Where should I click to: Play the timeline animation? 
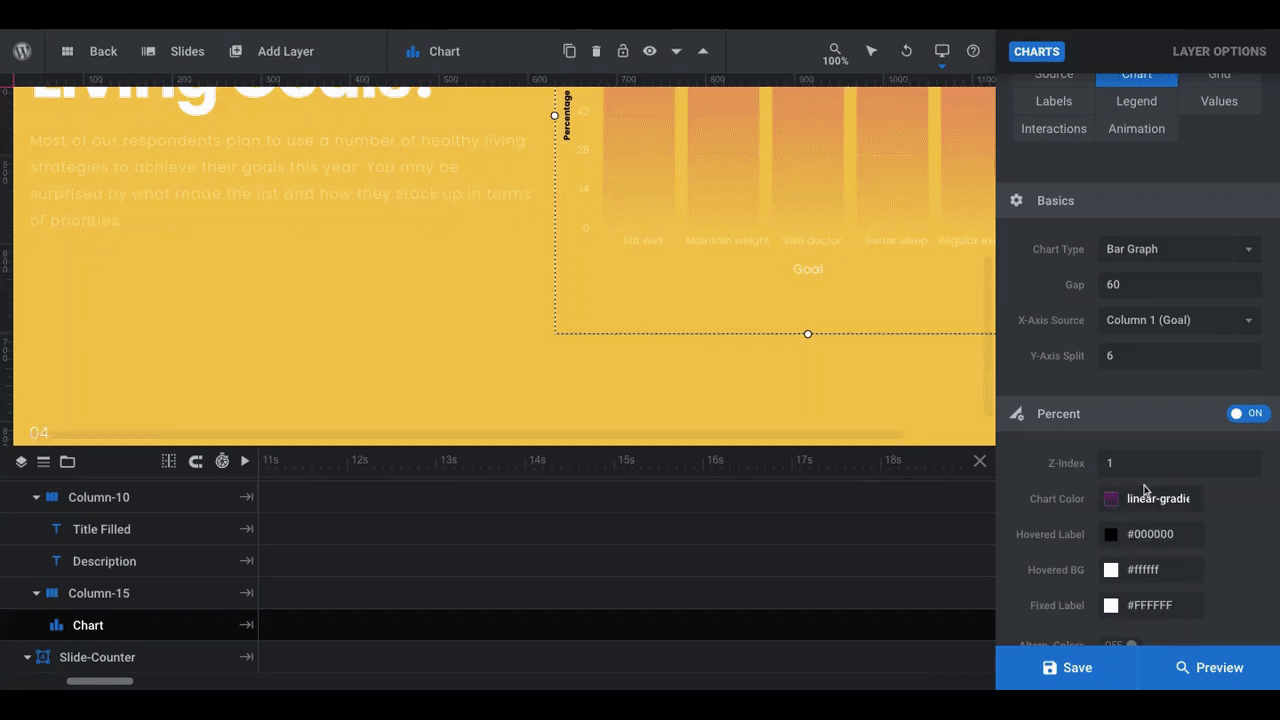(x=245, y=461)
